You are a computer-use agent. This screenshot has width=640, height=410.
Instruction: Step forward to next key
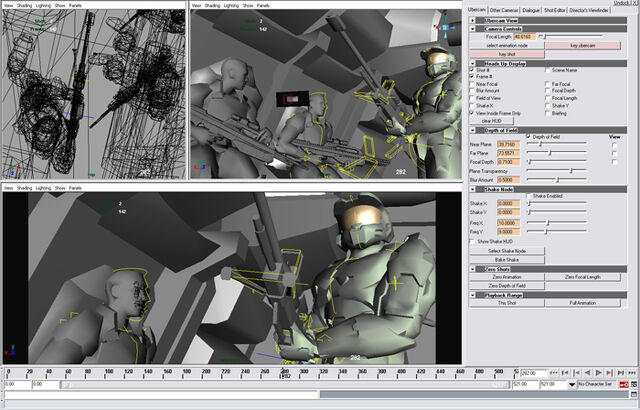(x=610, y=373)
